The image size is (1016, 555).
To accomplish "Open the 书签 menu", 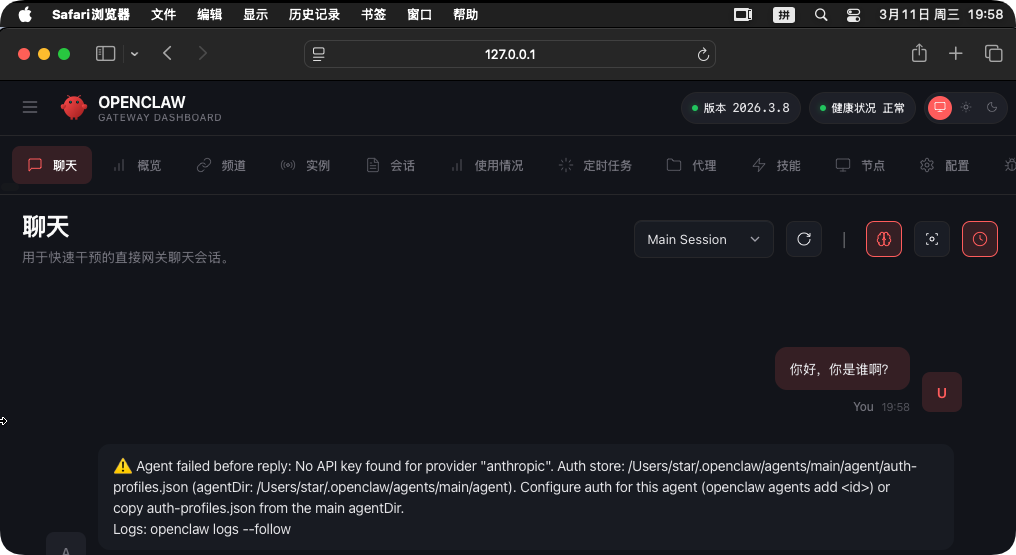I will click(x=373, y=14).
